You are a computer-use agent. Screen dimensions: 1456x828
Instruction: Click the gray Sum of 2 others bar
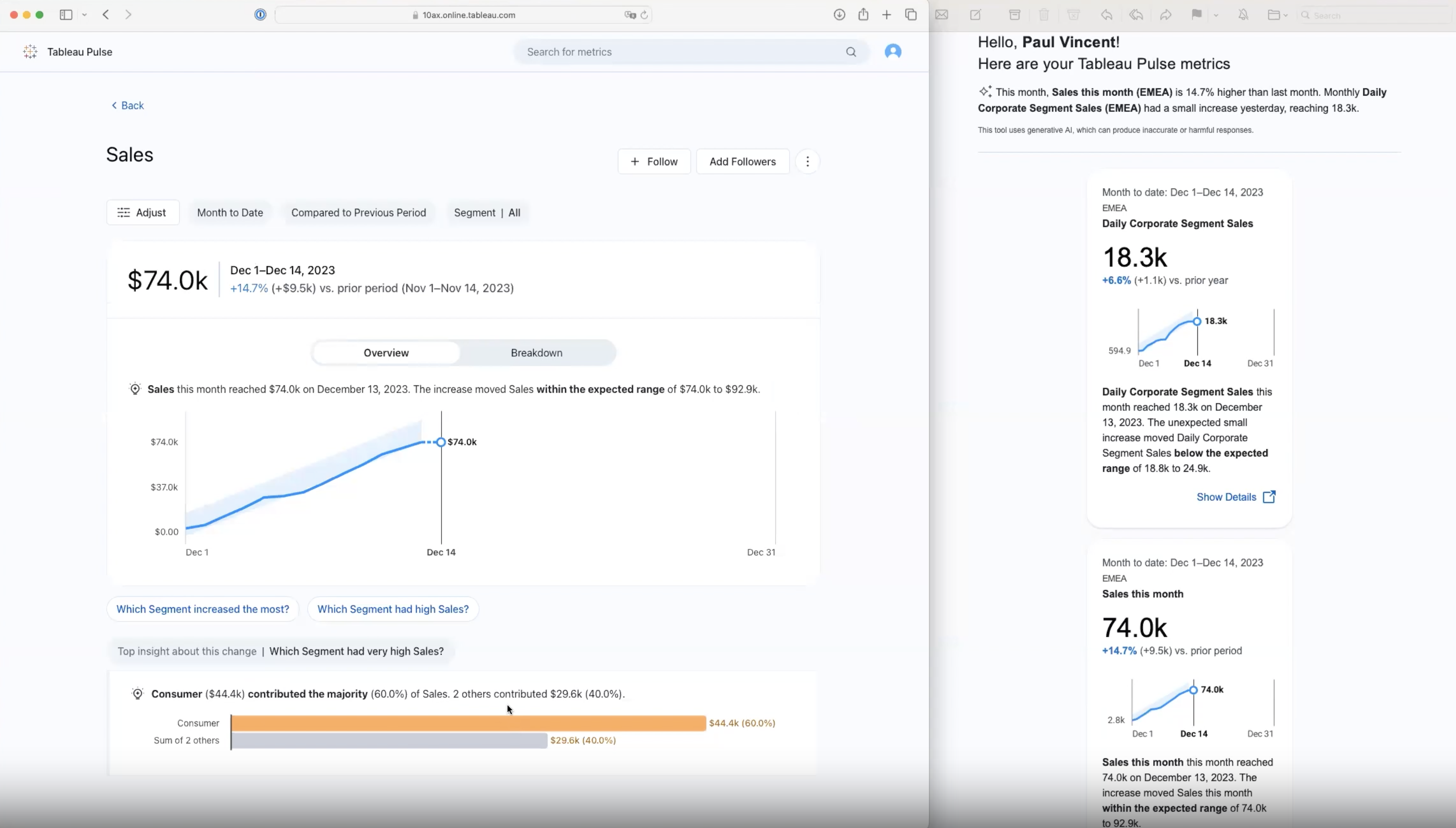pyautogui.click(x=389, y=740)
